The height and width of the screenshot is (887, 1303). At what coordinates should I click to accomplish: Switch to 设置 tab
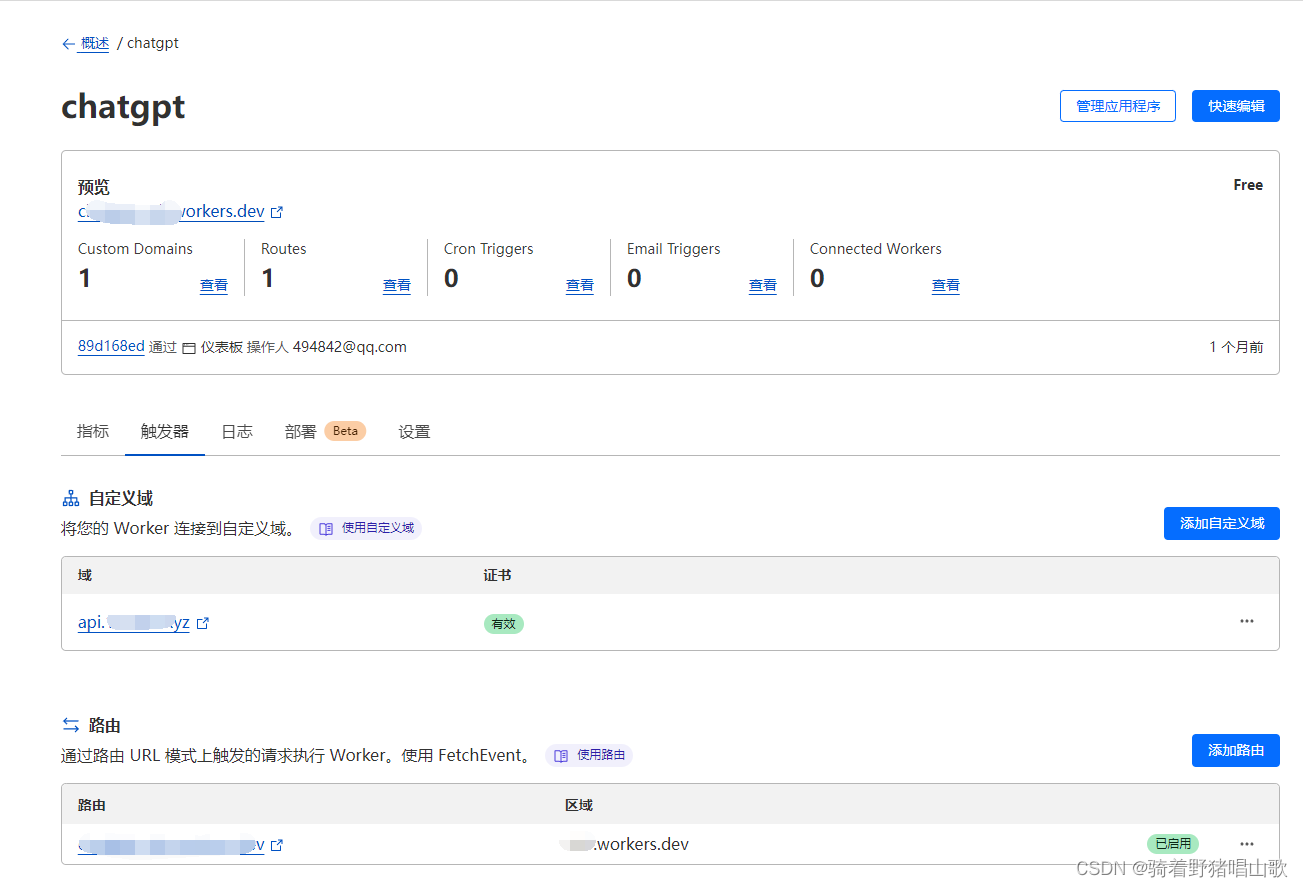414,432
